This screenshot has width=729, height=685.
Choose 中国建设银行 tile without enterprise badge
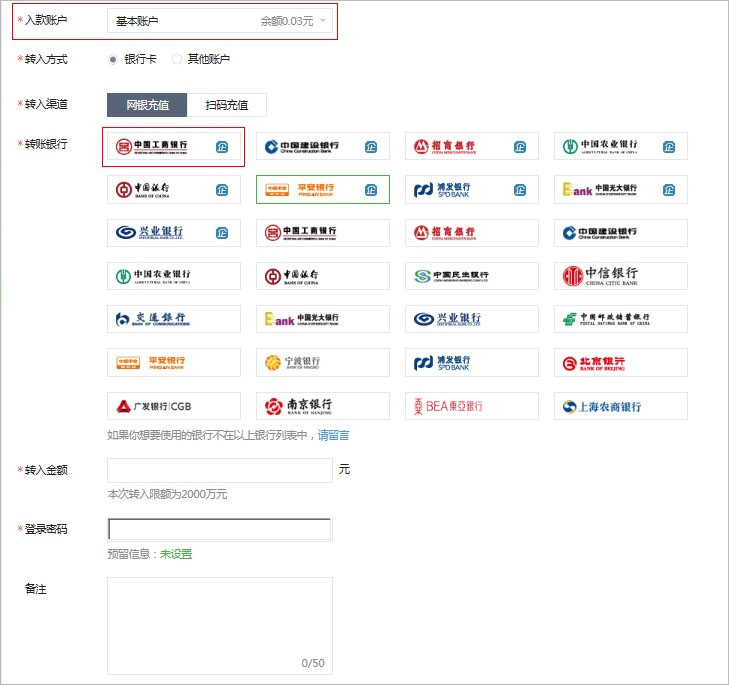coord(621,233)
